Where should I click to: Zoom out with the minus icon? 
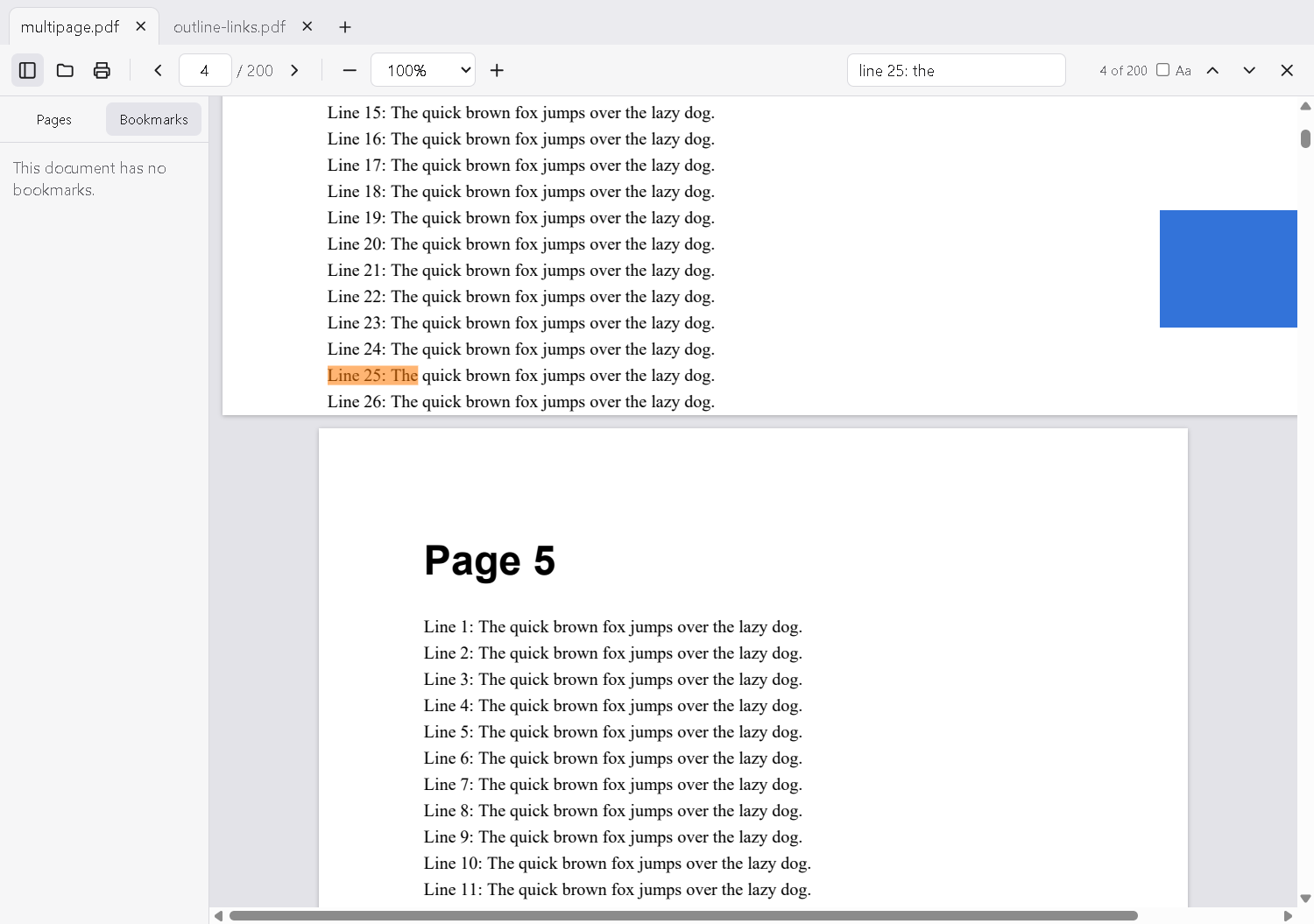(x=350, y=70)
